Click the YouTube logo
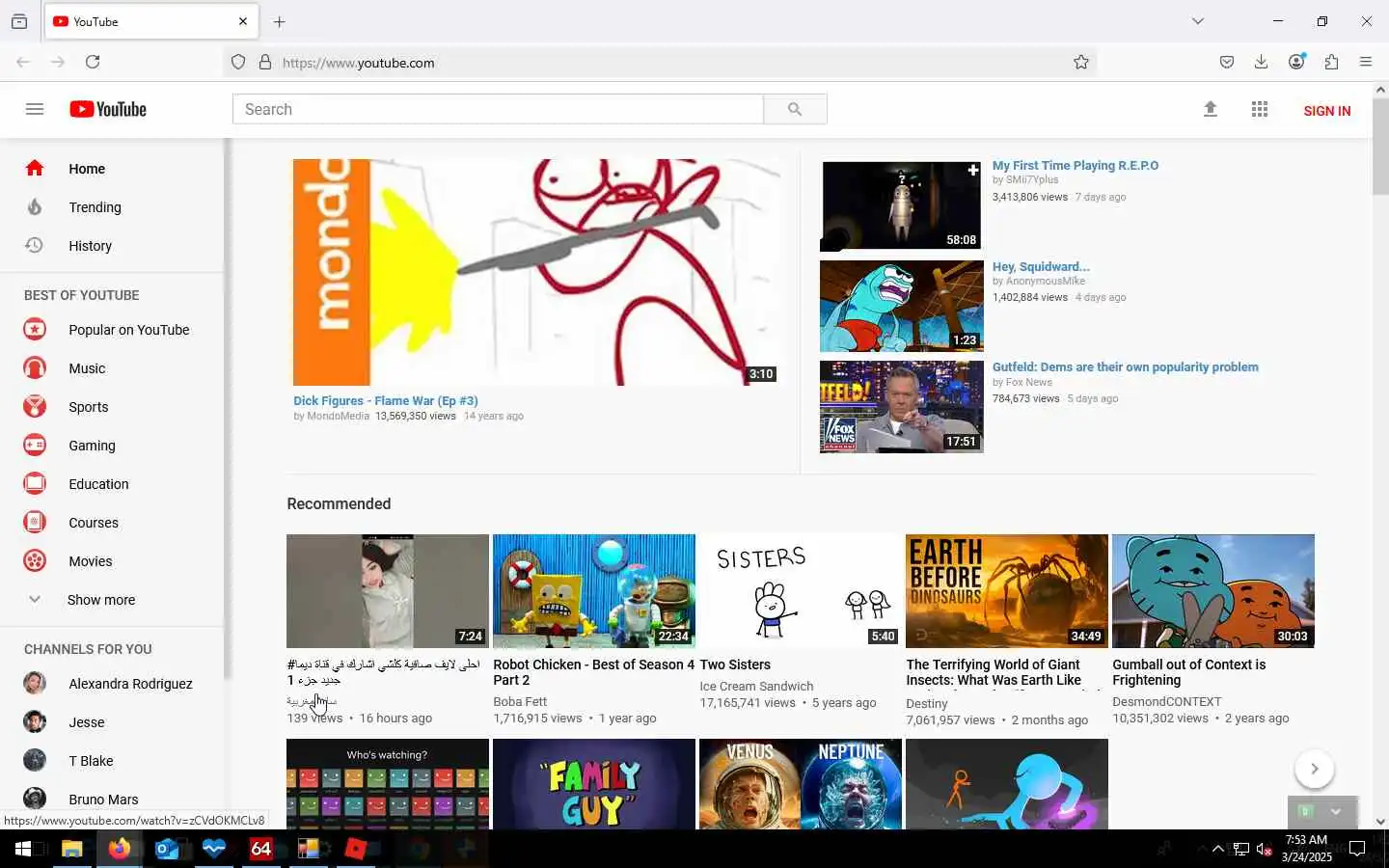Screen dimensions: 1389x868 pos(108,109)
